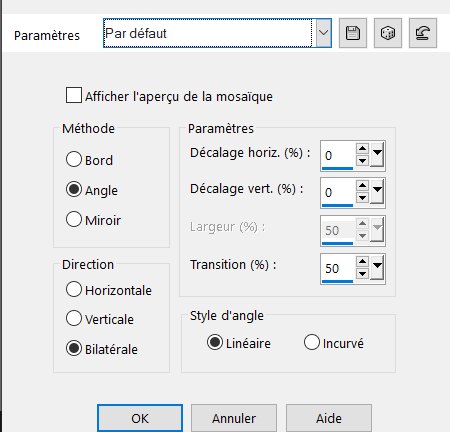Choose the Incurvé angle style
Screen dimensions: 450x432
coord(312,342)
